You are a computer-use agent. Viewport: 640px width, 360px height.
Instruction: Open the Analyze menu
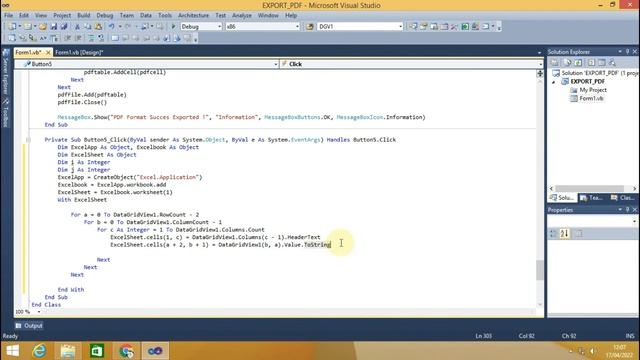(x=242, y=16)
